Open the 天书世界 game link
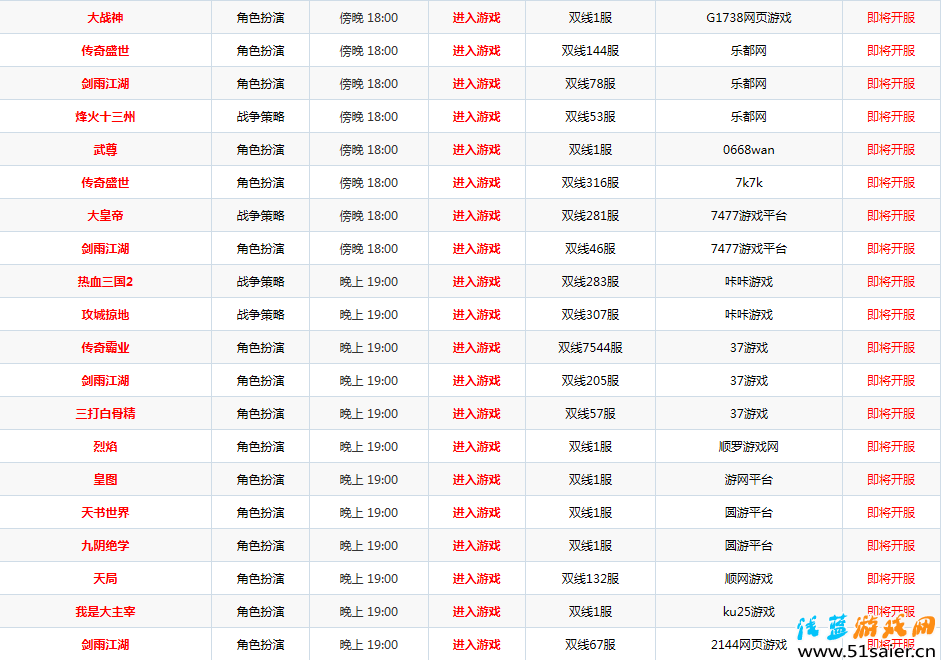The image size is (941, 660). pyautogui.click(x=105, y=513)
